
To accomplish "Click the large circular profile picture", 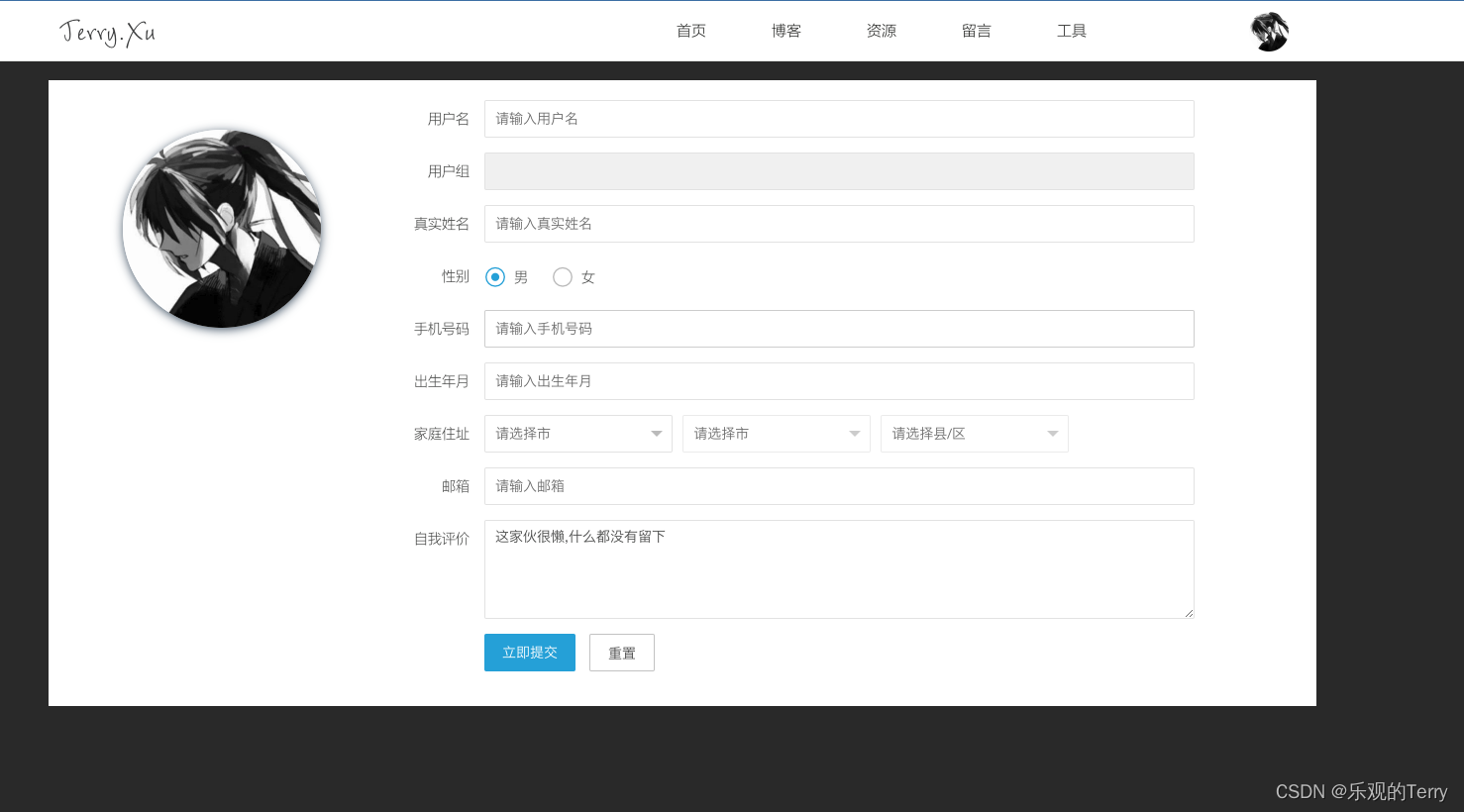I will tap(222, 229).
